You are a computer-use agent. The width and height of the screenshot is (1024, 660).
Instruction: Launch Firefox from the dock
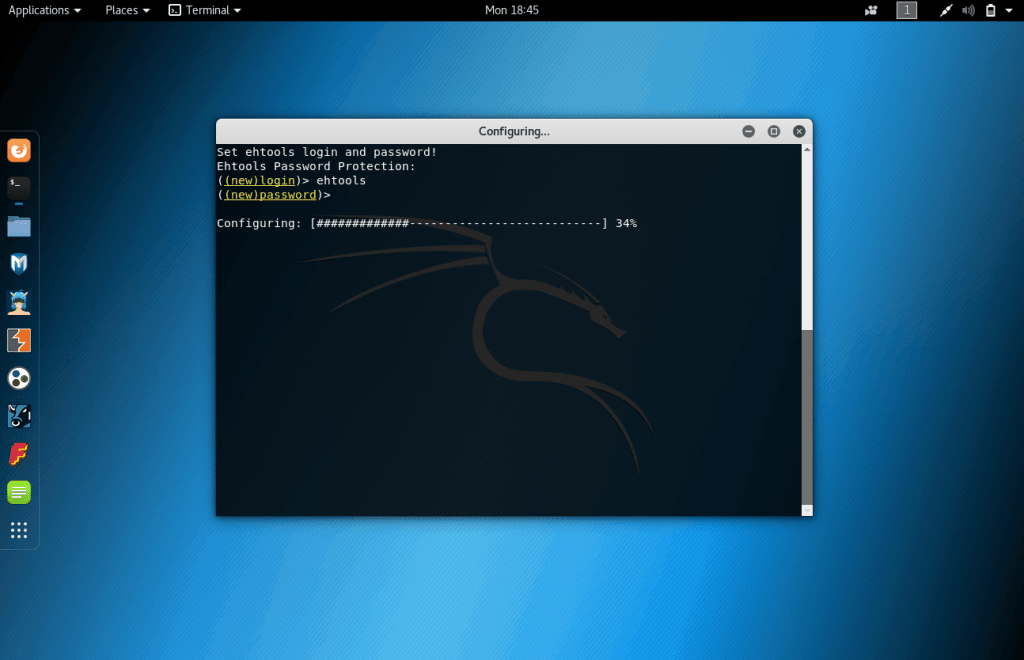pos(19,151)
